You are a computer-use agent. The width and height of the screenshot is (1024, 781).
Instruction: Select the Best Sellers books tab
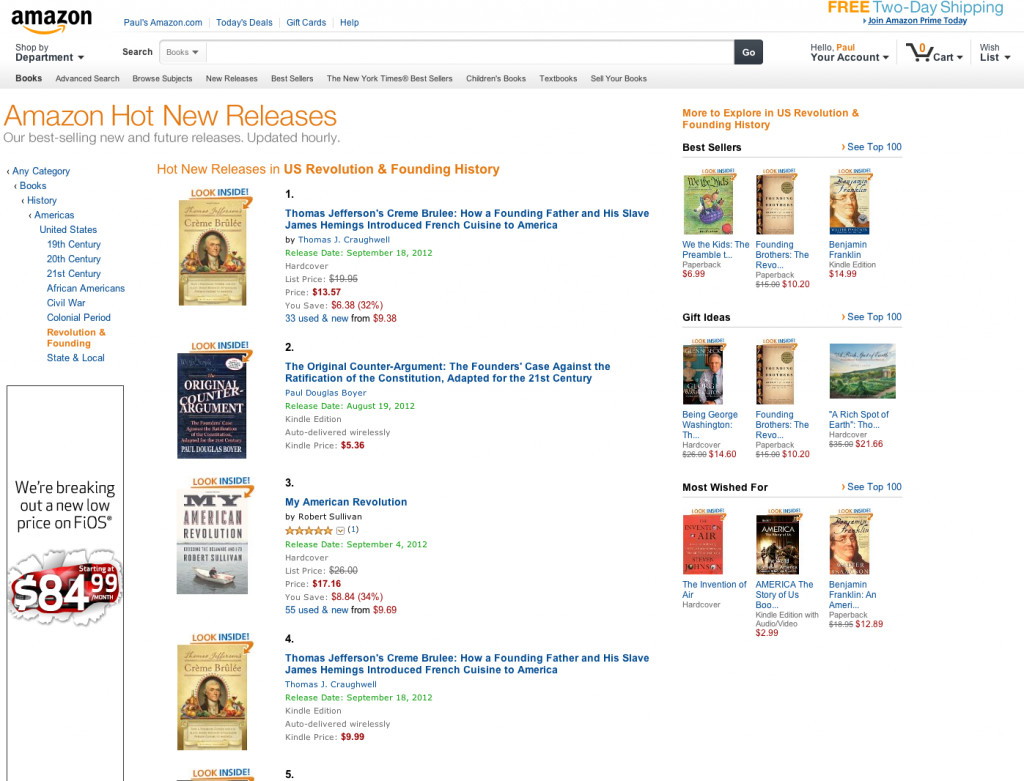[x=292, y=78]
